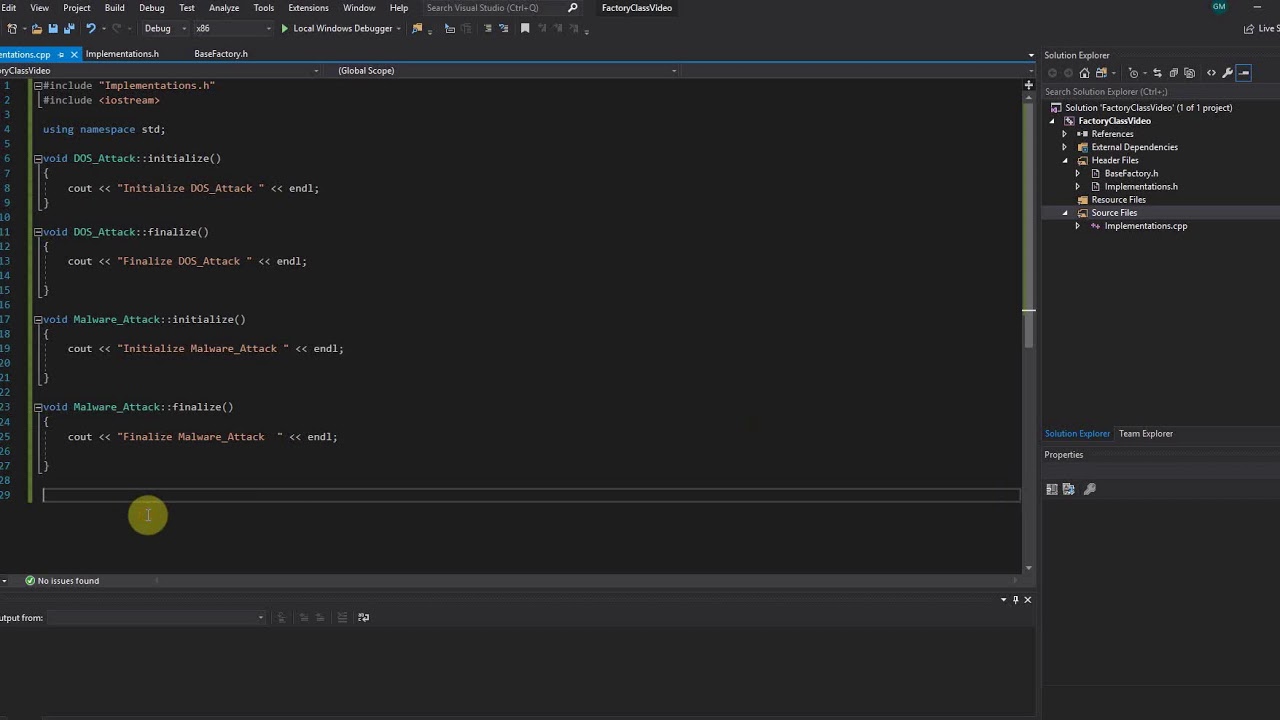Open the Help menu
1280x720 pixels.
pyautogui.click(x=399, y=8)
